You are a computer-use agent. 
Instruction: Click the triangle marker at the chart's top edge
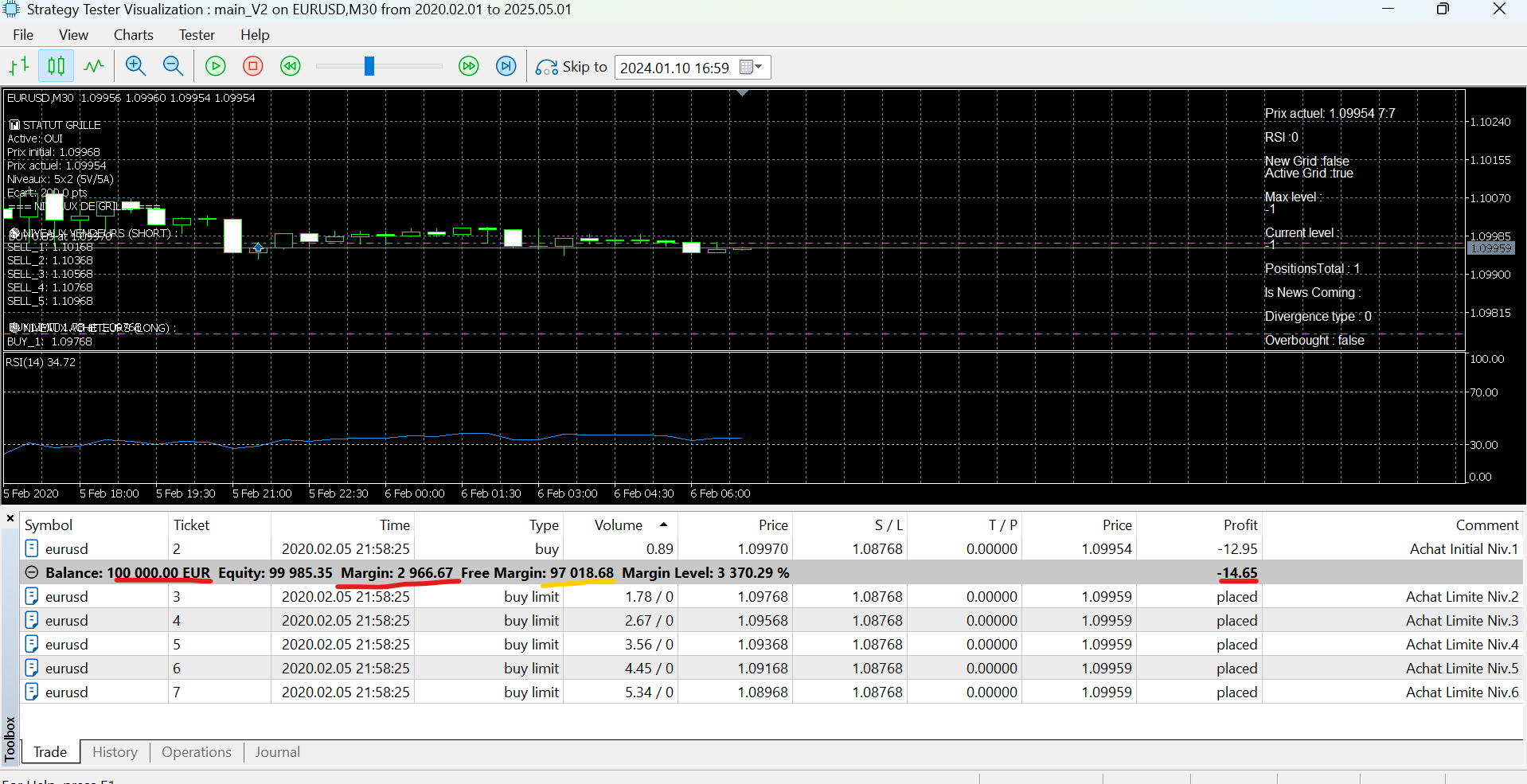[742, 93]
